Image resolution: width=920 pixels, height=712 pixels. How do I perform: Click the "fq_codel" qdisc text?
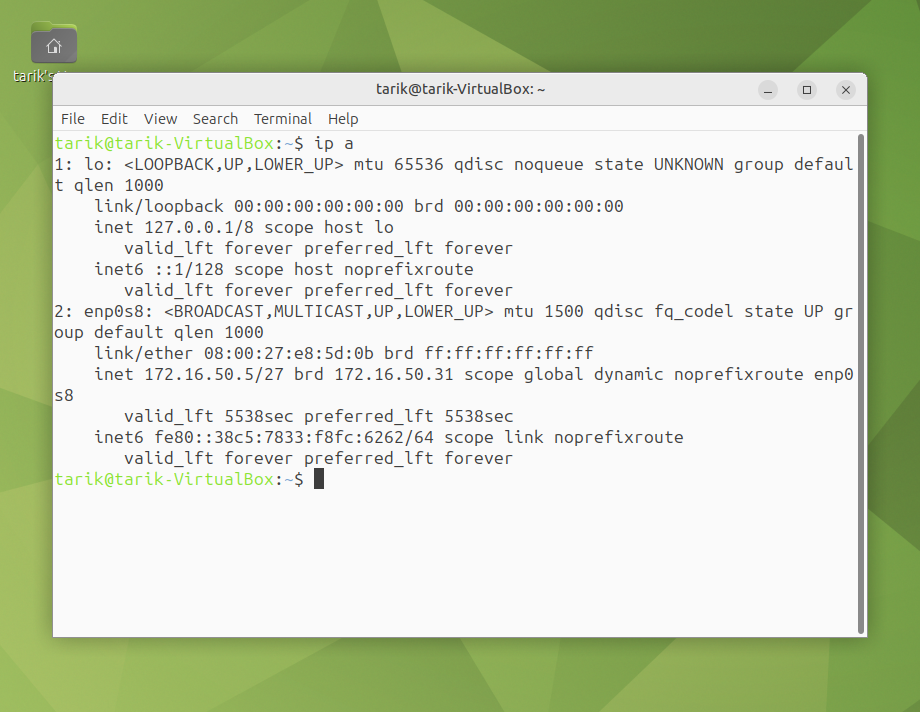pyautogui.click(x=694, y=311)
